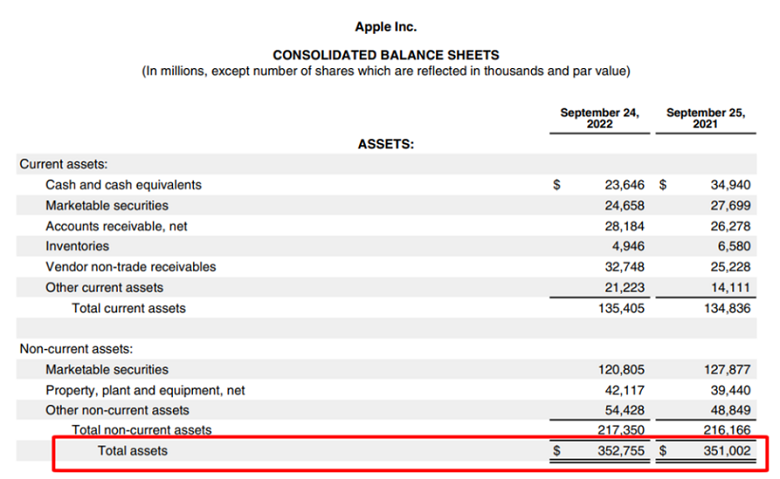Click the Other current assets value 21,223
This screenshot has width=780, height=479.
624,288
